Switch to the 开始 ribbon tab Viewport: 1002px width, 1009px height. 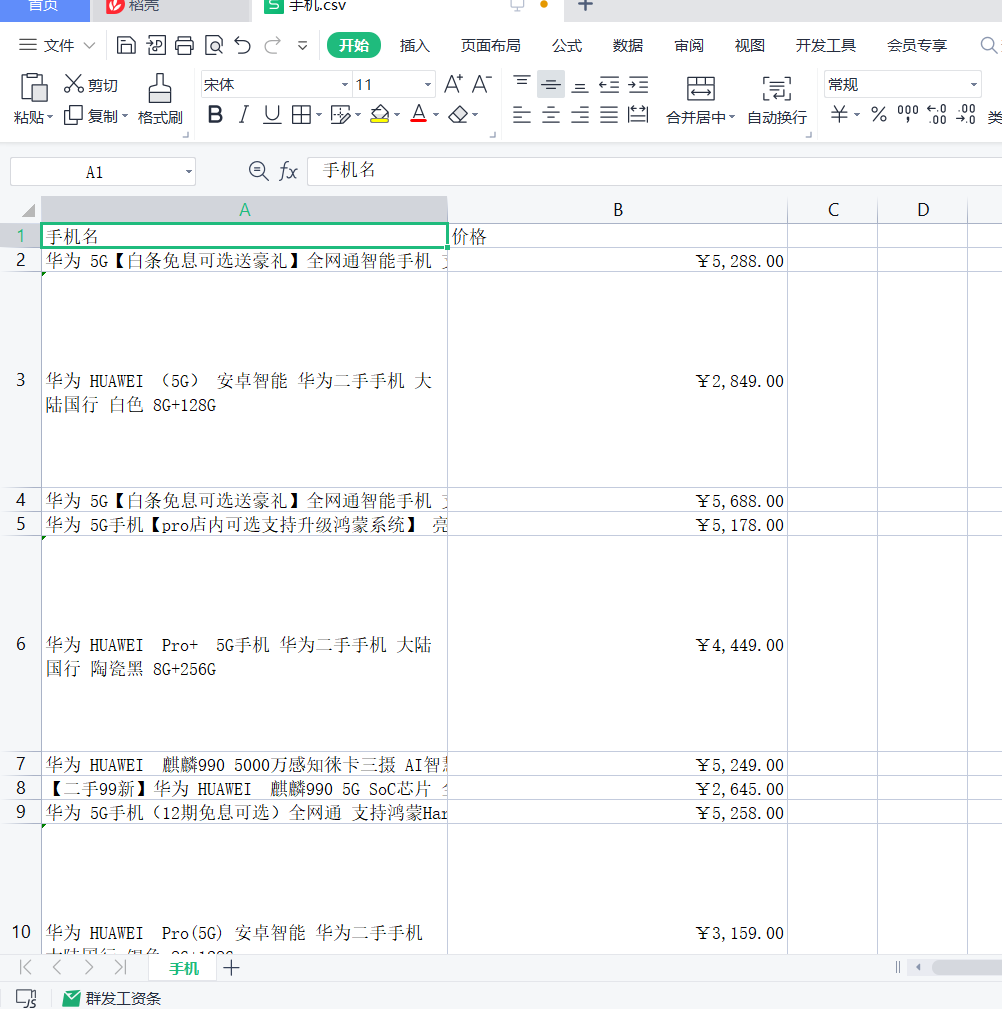coord(354,45)
